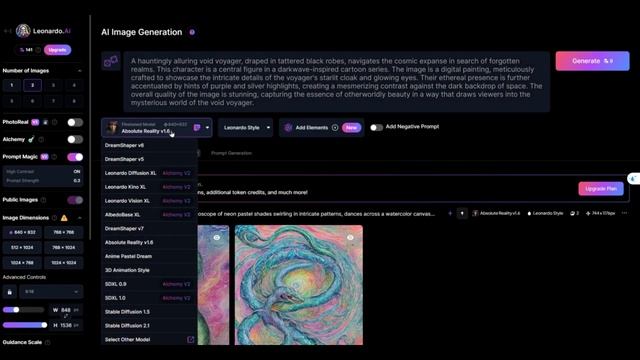Open the three-dot menu of generation row
Image resolution: width=640 pixels, height=360 pixels.
tap(624, 213)
